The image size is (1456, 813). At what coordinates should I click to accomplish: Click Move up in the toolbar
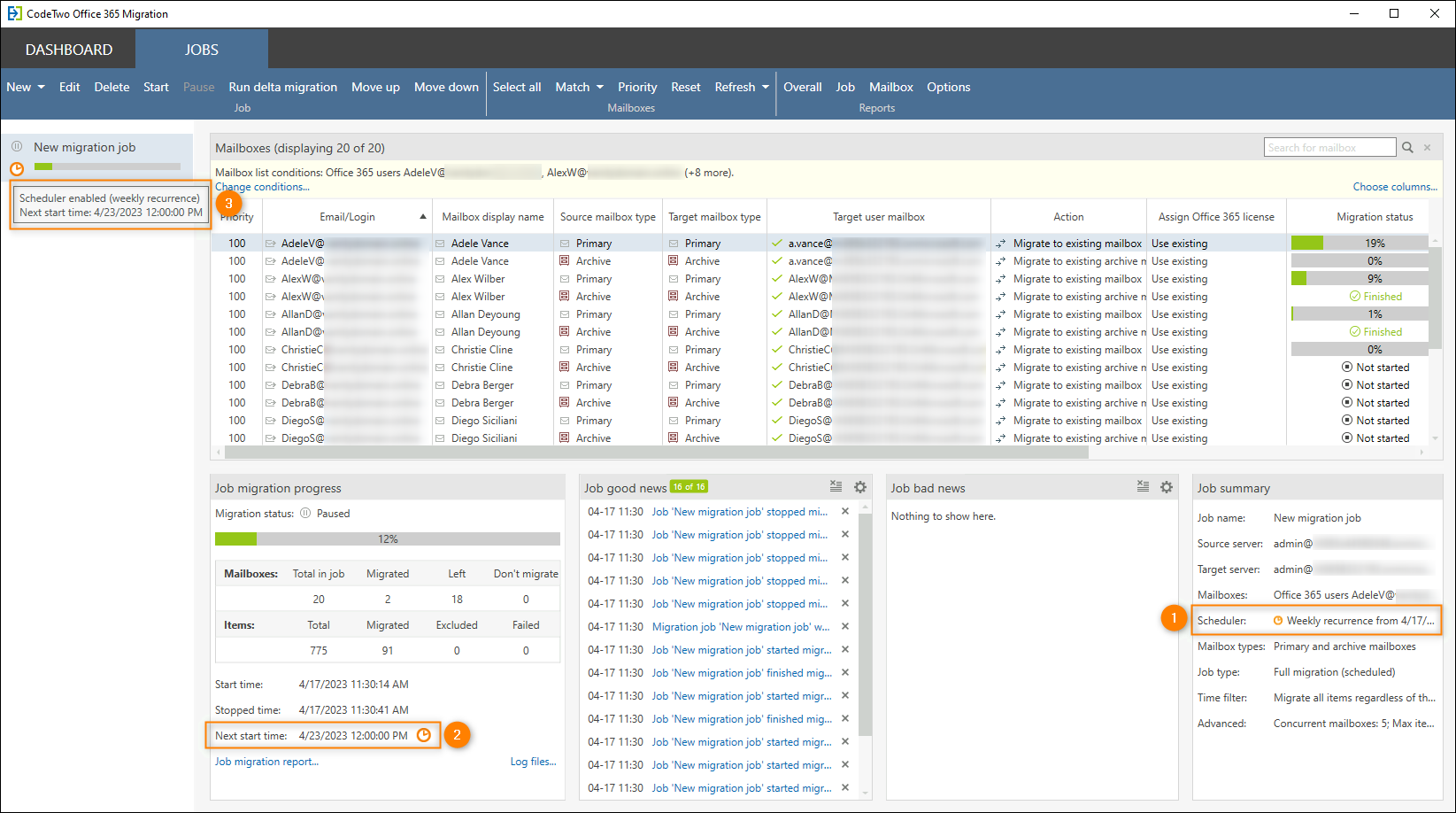(x=375, y=87)
